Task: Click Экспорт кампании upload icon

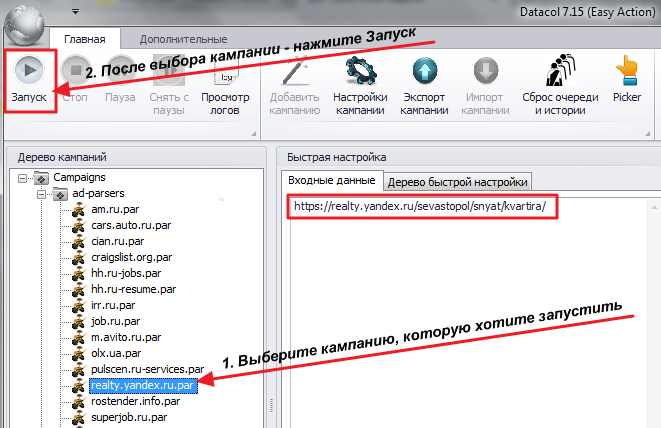Action: (x=425, y=70)
